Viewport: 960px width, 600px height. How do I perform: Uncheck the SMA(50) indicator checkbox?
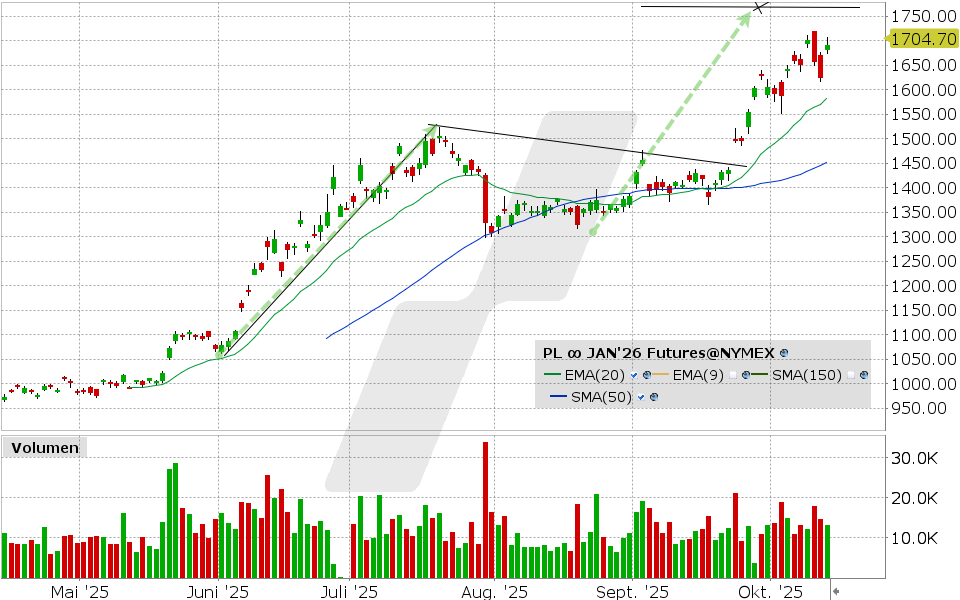coord(641,397)
